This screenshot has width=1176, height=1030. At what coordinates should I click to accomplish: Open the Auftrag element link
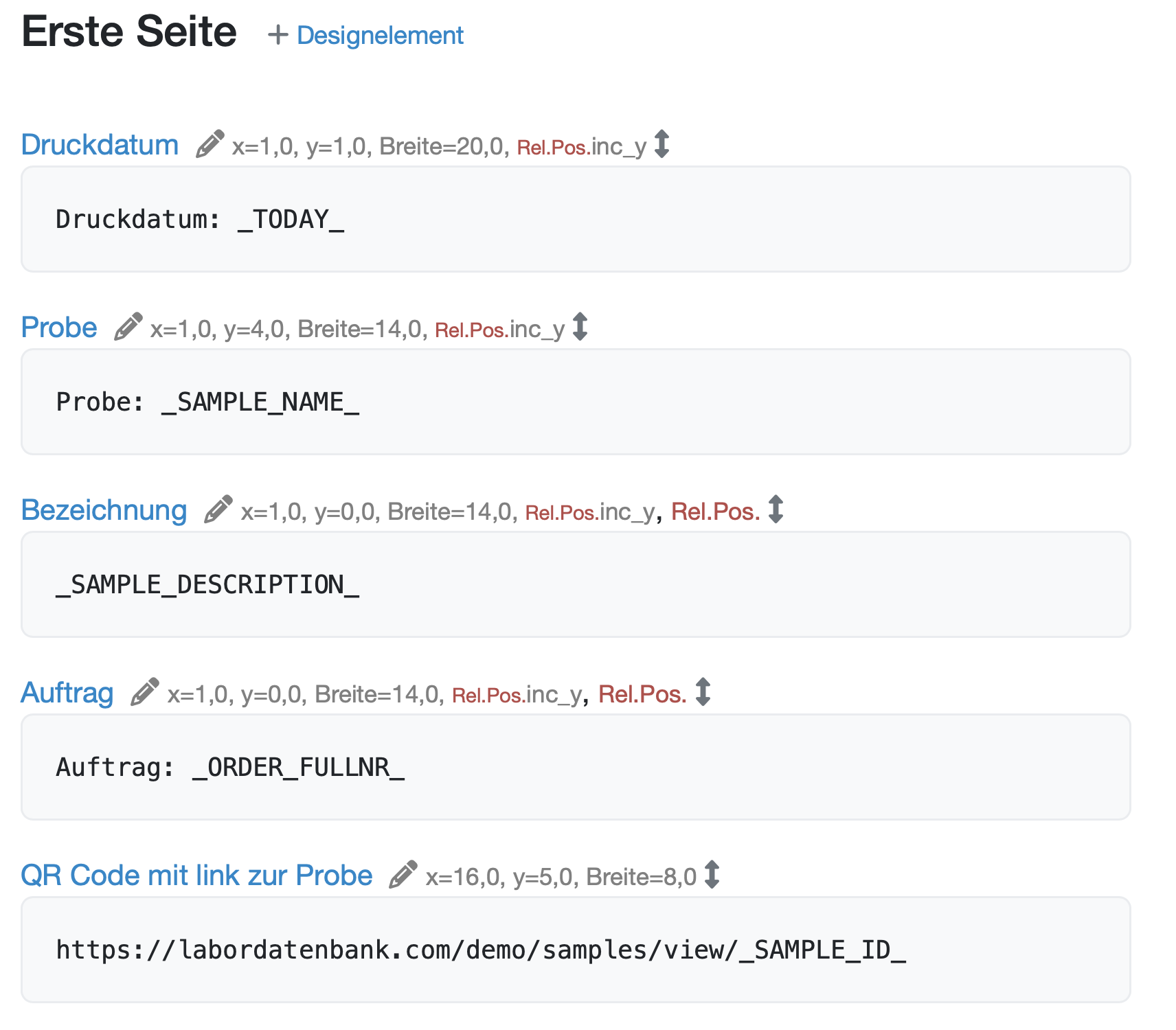point(67,693)
